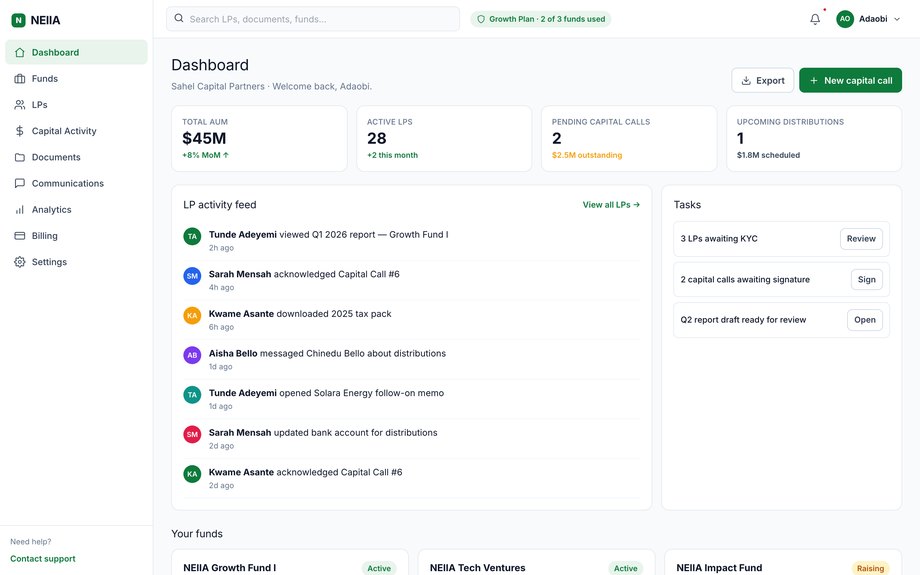Click the AO user avatar

click(x=845, y=19)
